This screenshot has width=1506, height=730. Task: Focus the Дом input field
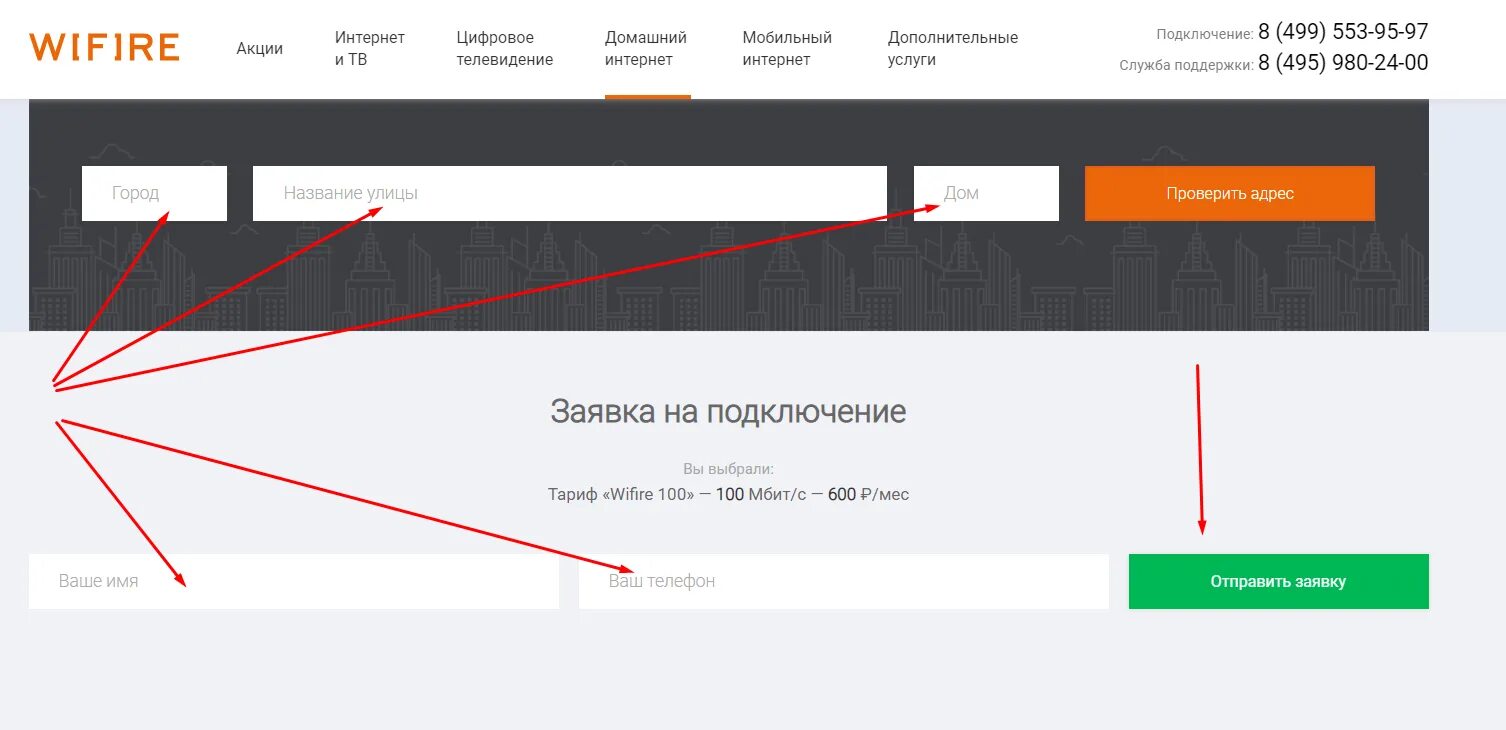pos(986,193)
